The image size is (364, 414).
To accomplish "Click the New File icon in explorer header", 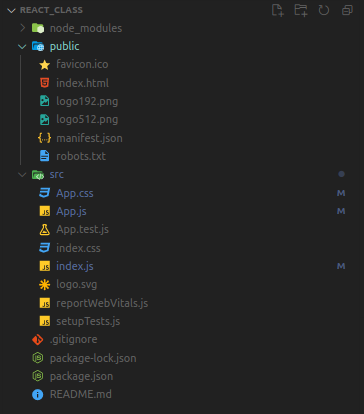I will pos(277,10).
